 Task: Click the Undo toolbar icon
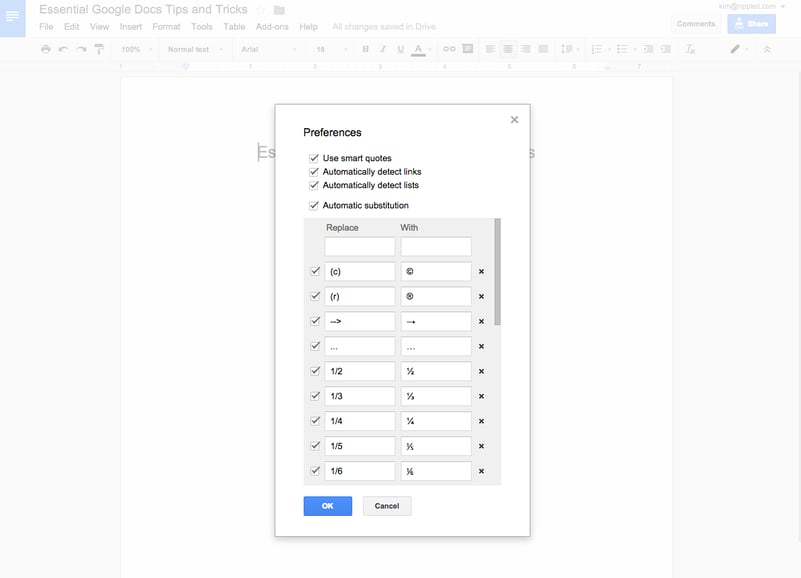coord(63,49)
